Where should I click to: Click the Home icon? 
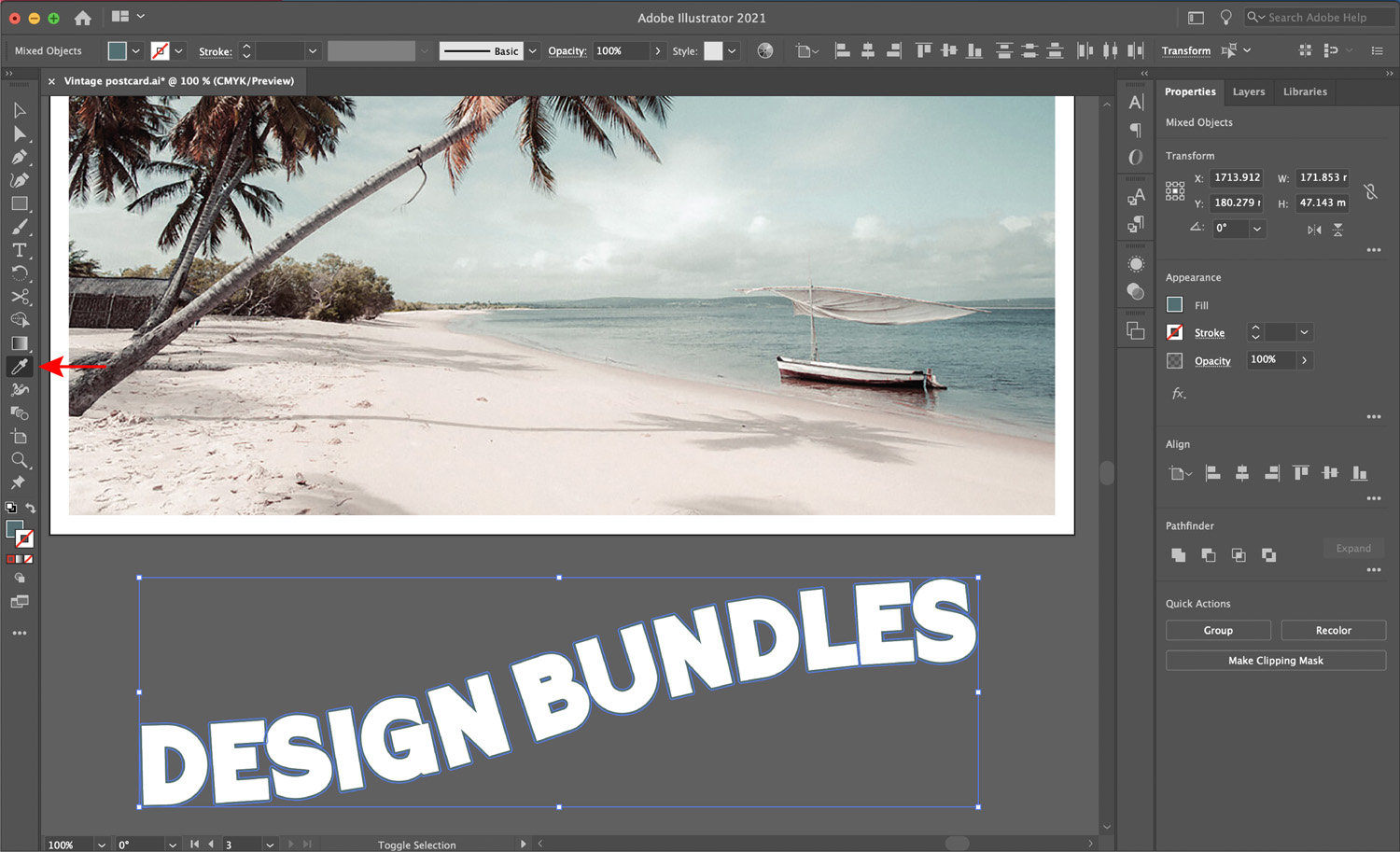pos(82,18)
